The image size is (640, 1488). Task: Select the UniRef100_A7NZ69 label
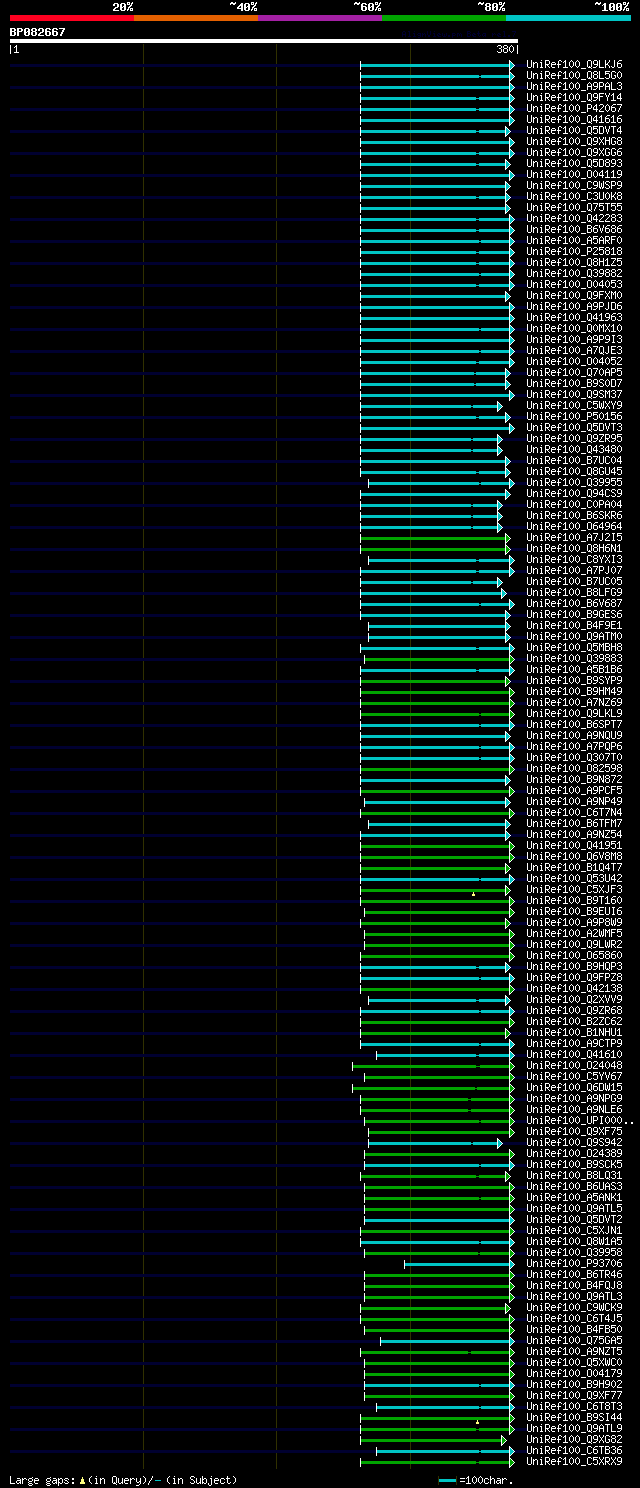point(574,703)
